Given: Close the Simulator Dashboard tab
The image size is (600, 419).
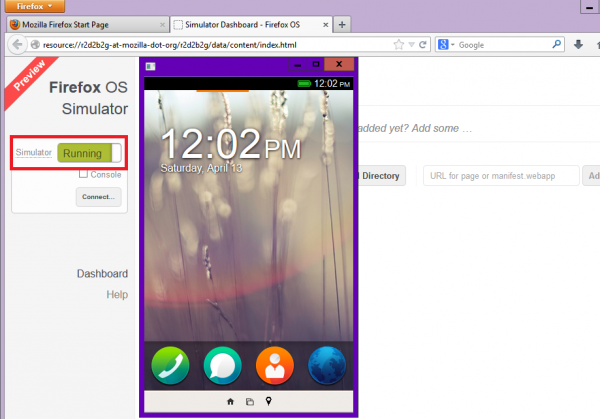Looking at the screenshot, I should [325, 25].
